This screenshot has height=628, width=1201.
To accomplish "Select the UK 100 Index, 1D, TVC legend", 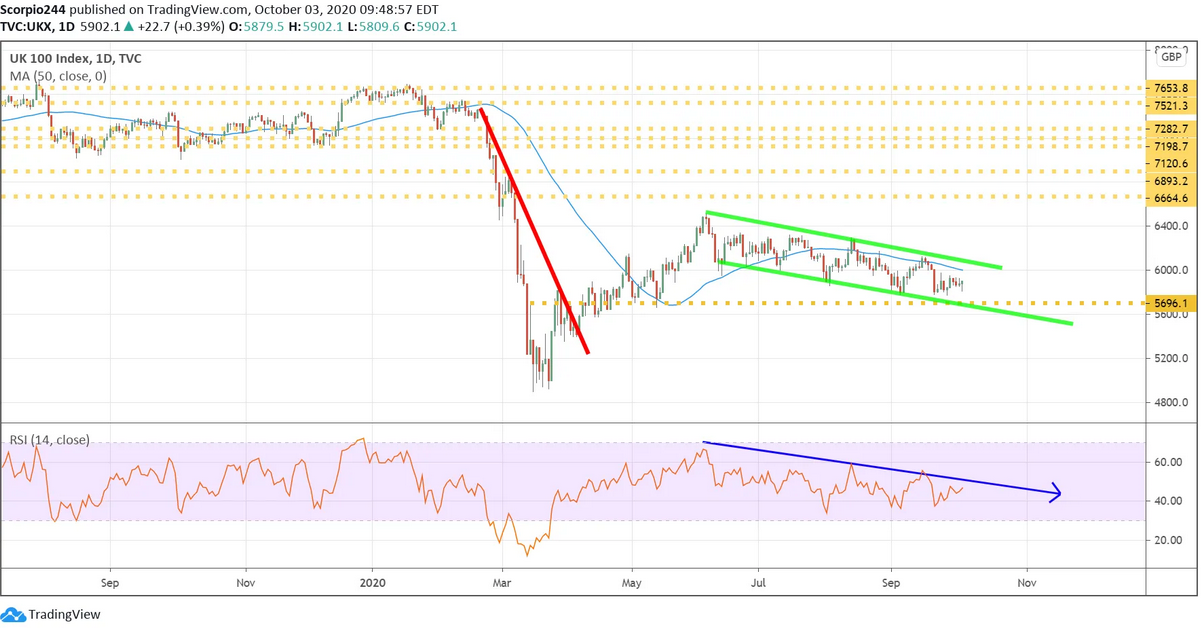I will pos(75,59).
